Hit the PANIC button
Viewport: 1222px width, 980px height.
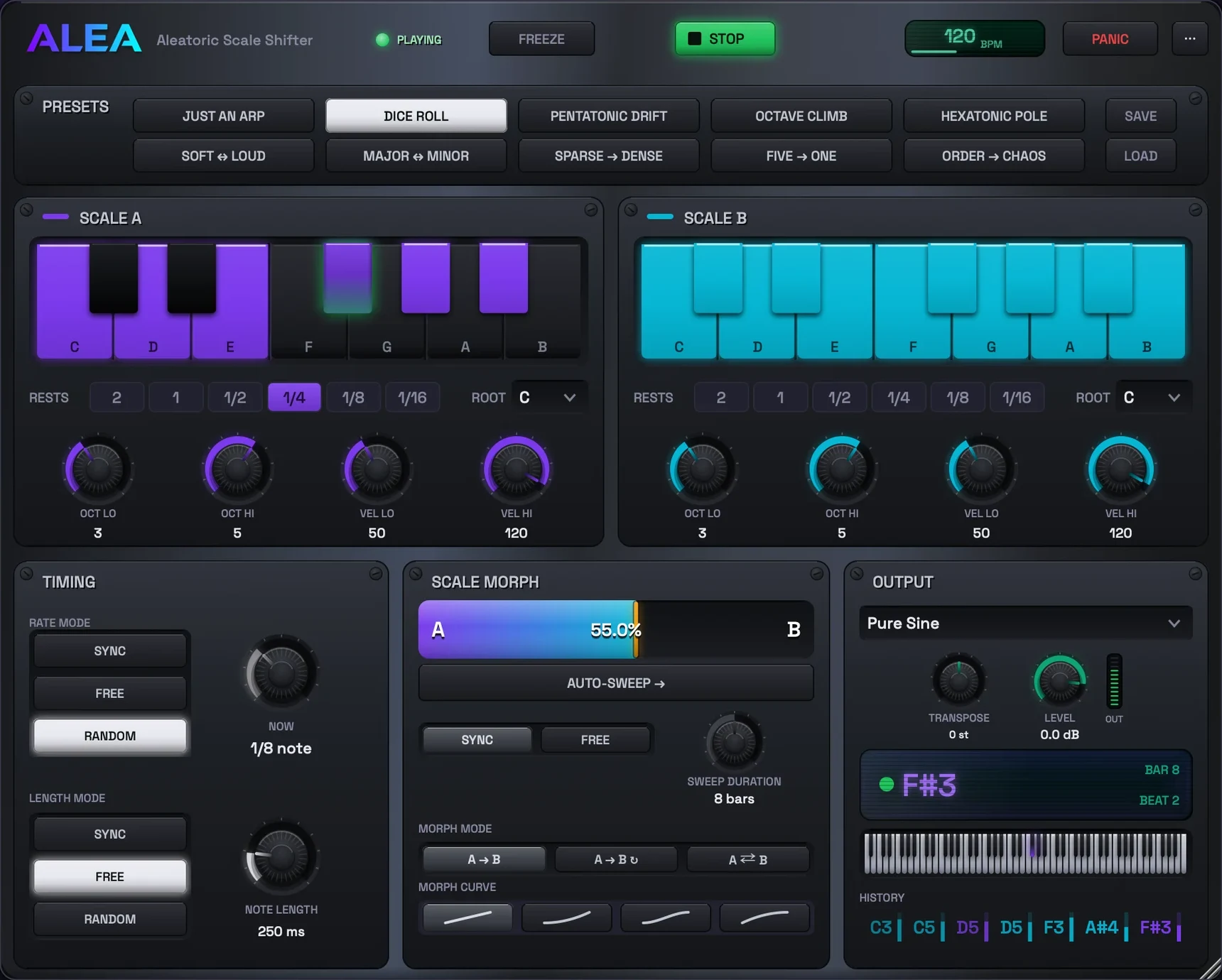tap(1110, 39)
